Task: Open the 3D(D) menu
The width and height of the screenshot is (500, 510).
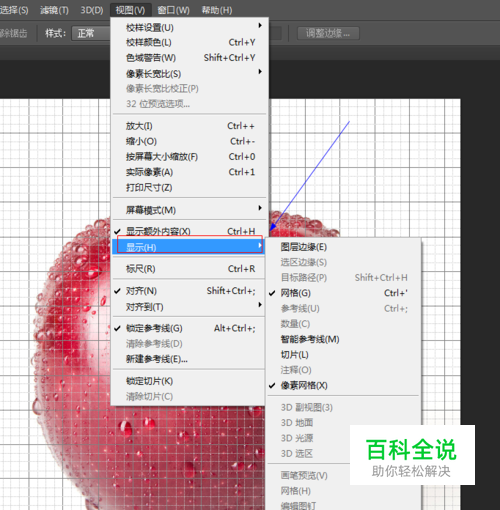Action: 92,10
